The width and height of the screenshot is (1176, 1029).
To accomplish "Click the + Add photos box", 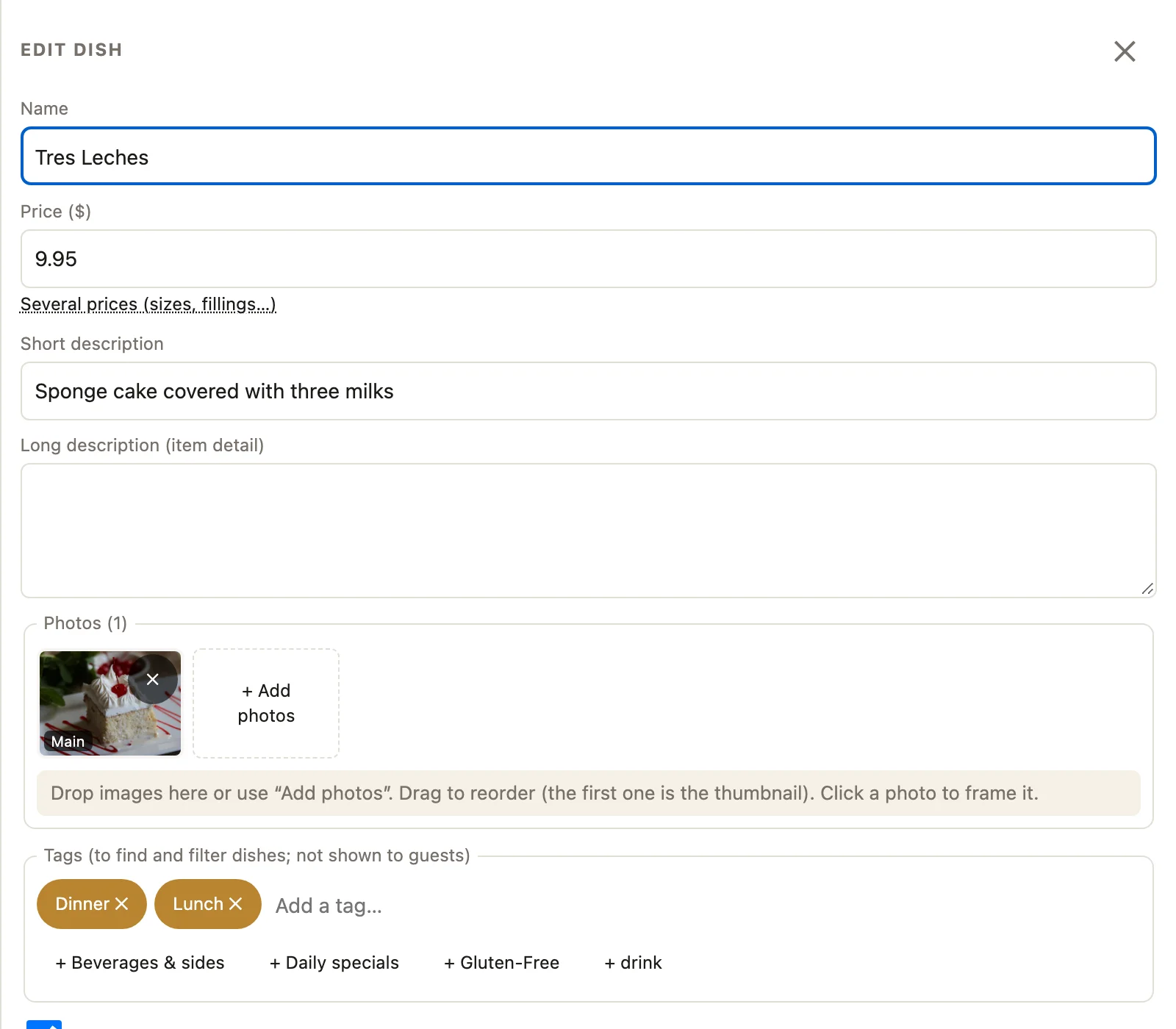I will 266,703.
